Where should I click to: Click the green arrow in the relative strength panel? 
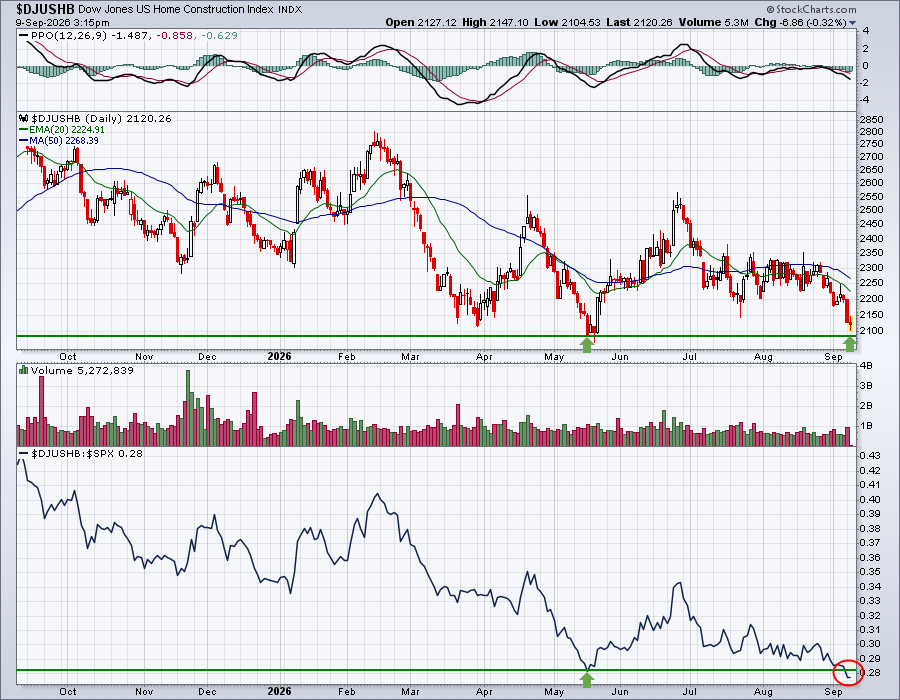click(x=586, y=679)
